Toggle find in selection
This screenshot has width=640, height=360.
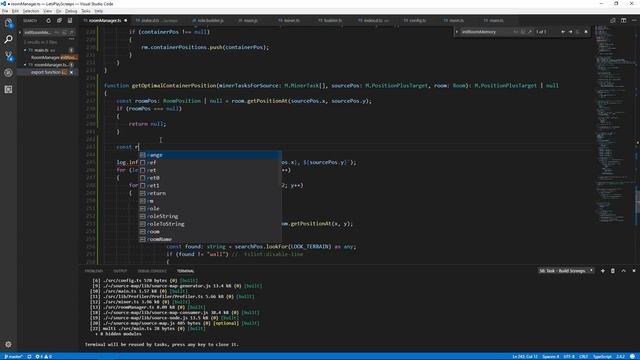coord(578,32)
